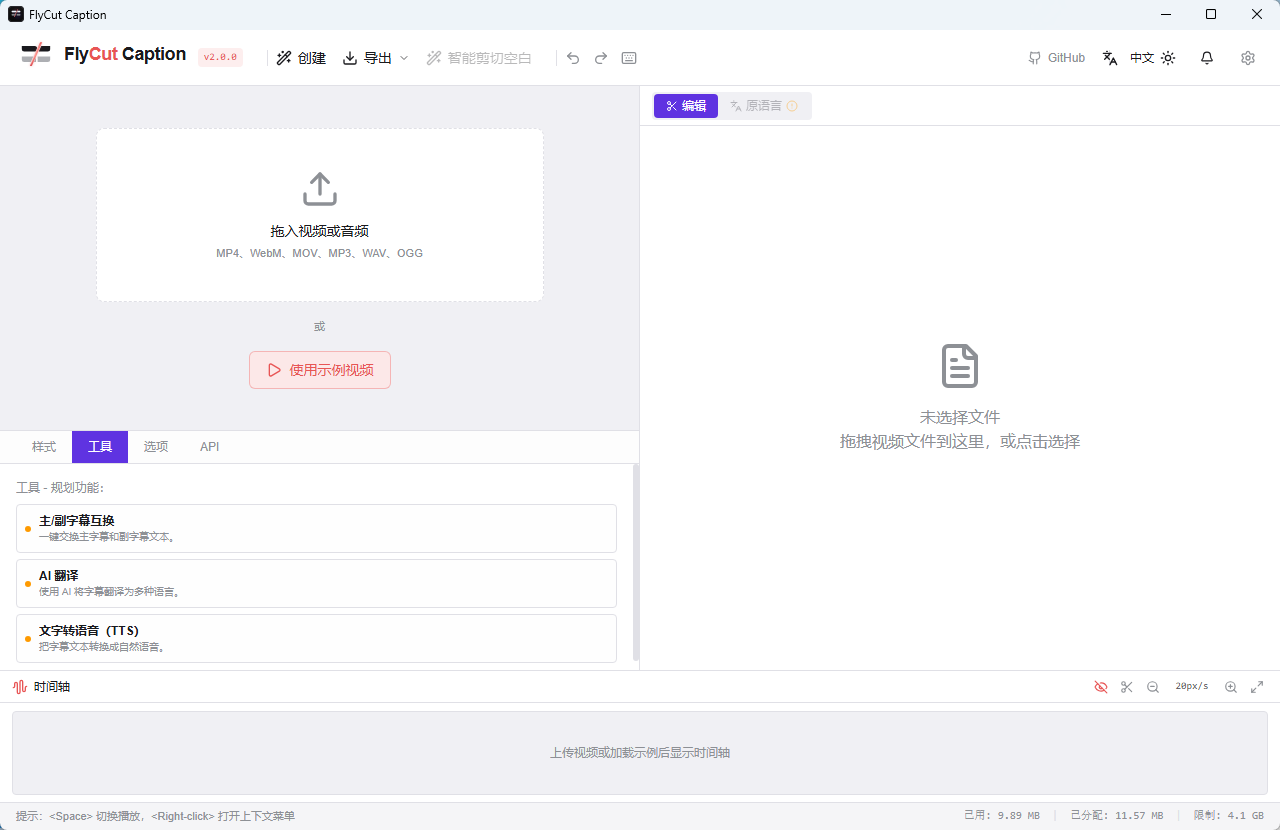This screenshot has width=1280, height=830.
Task: Expand the timeline to fullscreen
Action: coord(1257,687)
